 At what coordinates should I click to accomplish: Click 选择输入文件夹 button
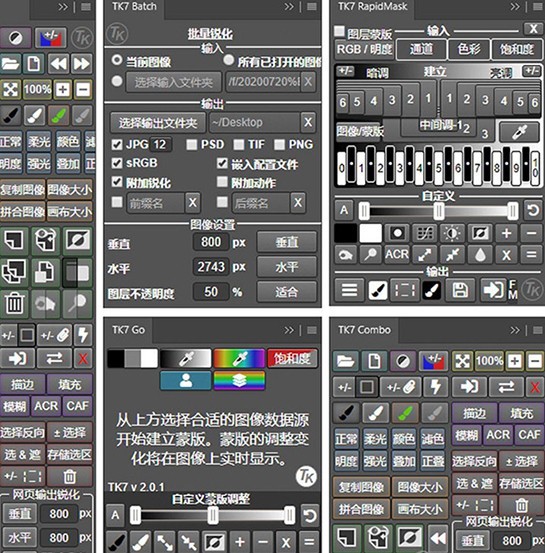click(174, 82)
